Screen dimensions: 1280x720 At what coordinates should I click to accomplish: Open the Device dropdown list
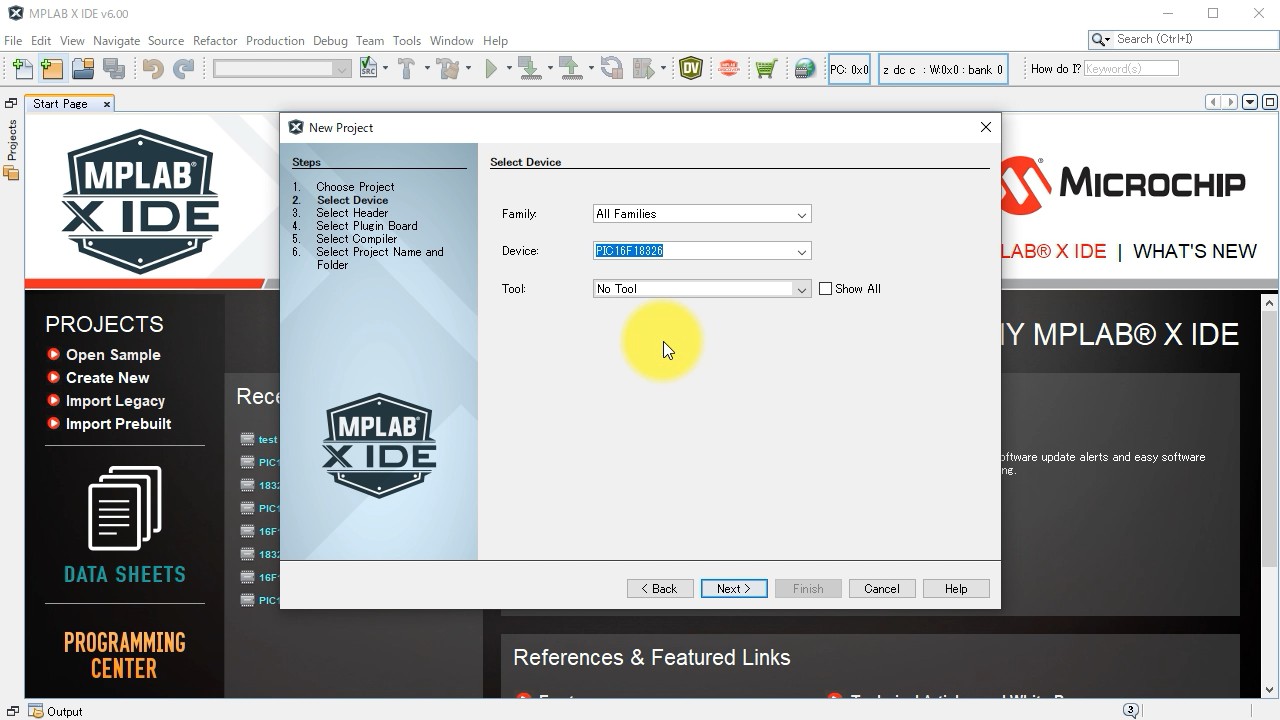801,251
